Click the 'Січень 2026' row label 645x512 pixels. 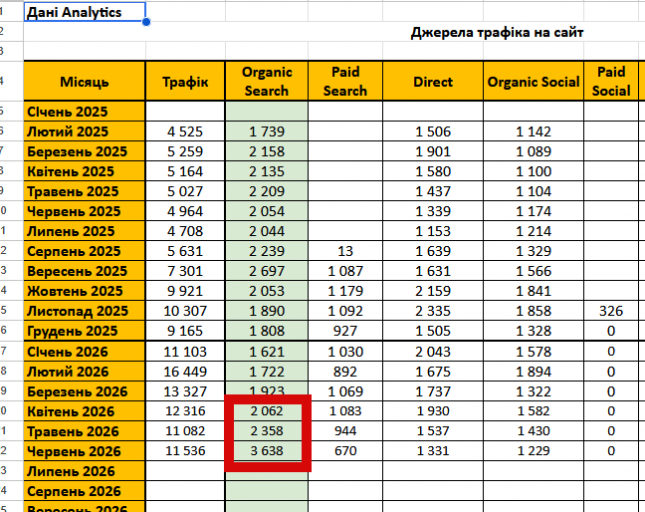point(84,352)
